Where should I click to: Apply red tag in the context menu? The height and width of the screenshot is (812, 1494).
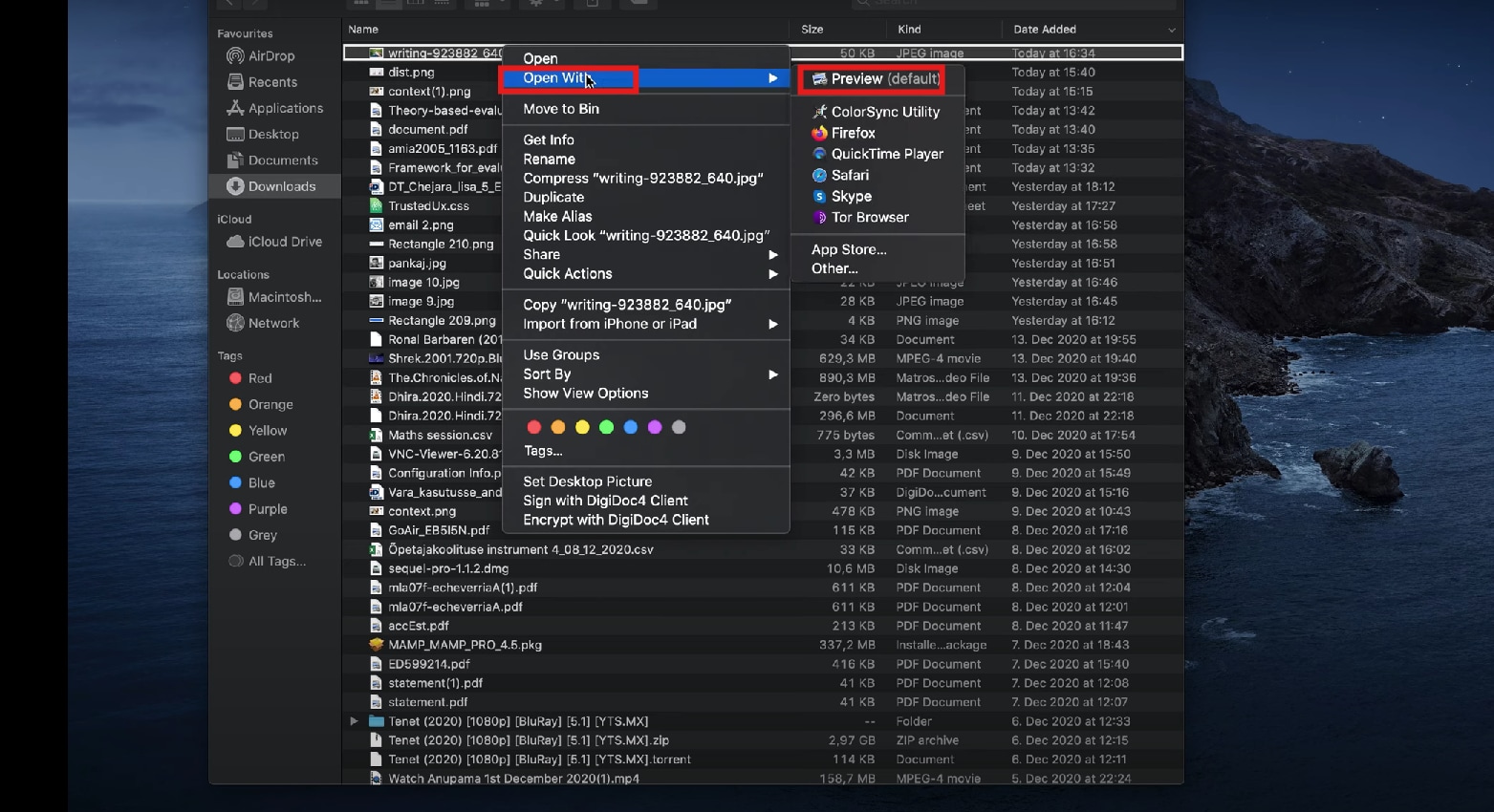pos(534,427)
